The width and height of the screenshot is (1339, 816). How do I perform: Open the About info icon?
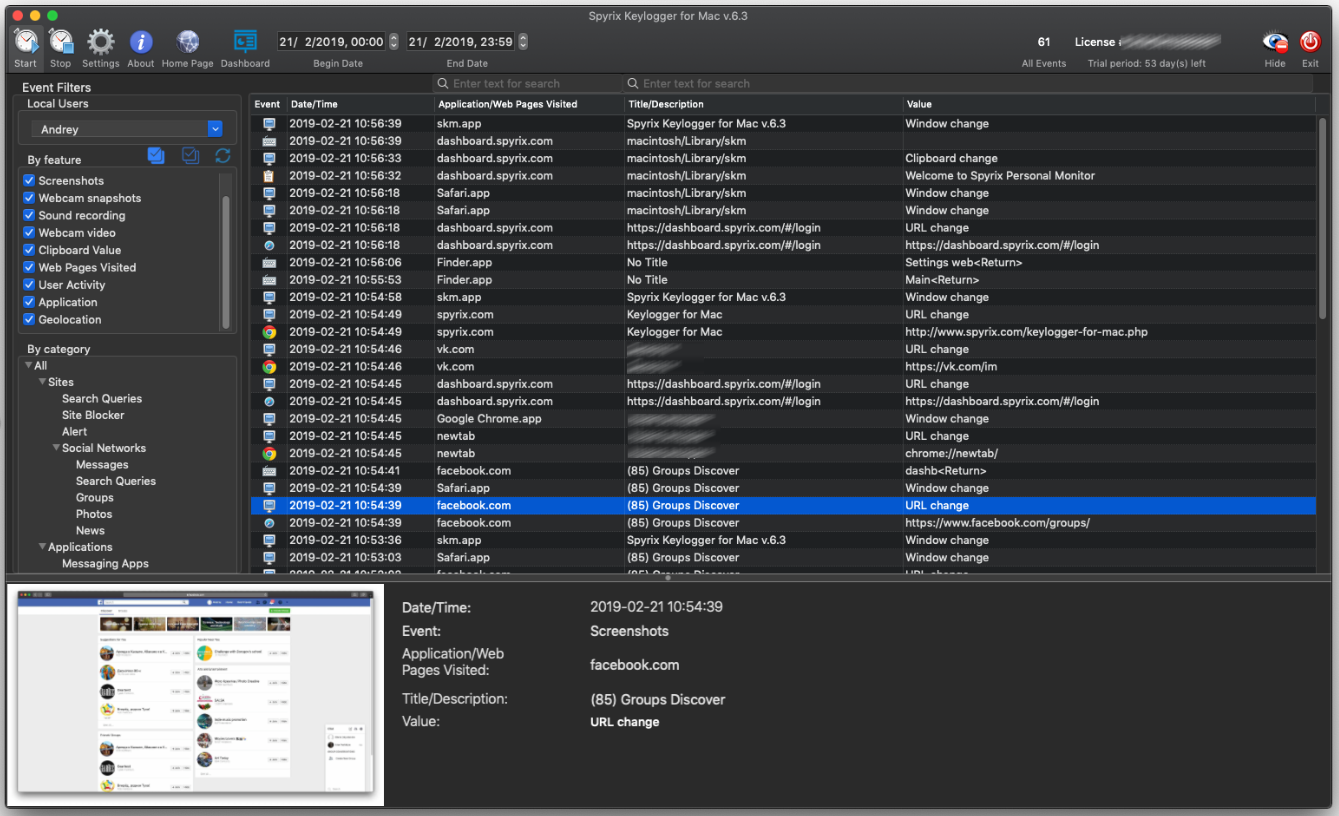click(141, 42)
